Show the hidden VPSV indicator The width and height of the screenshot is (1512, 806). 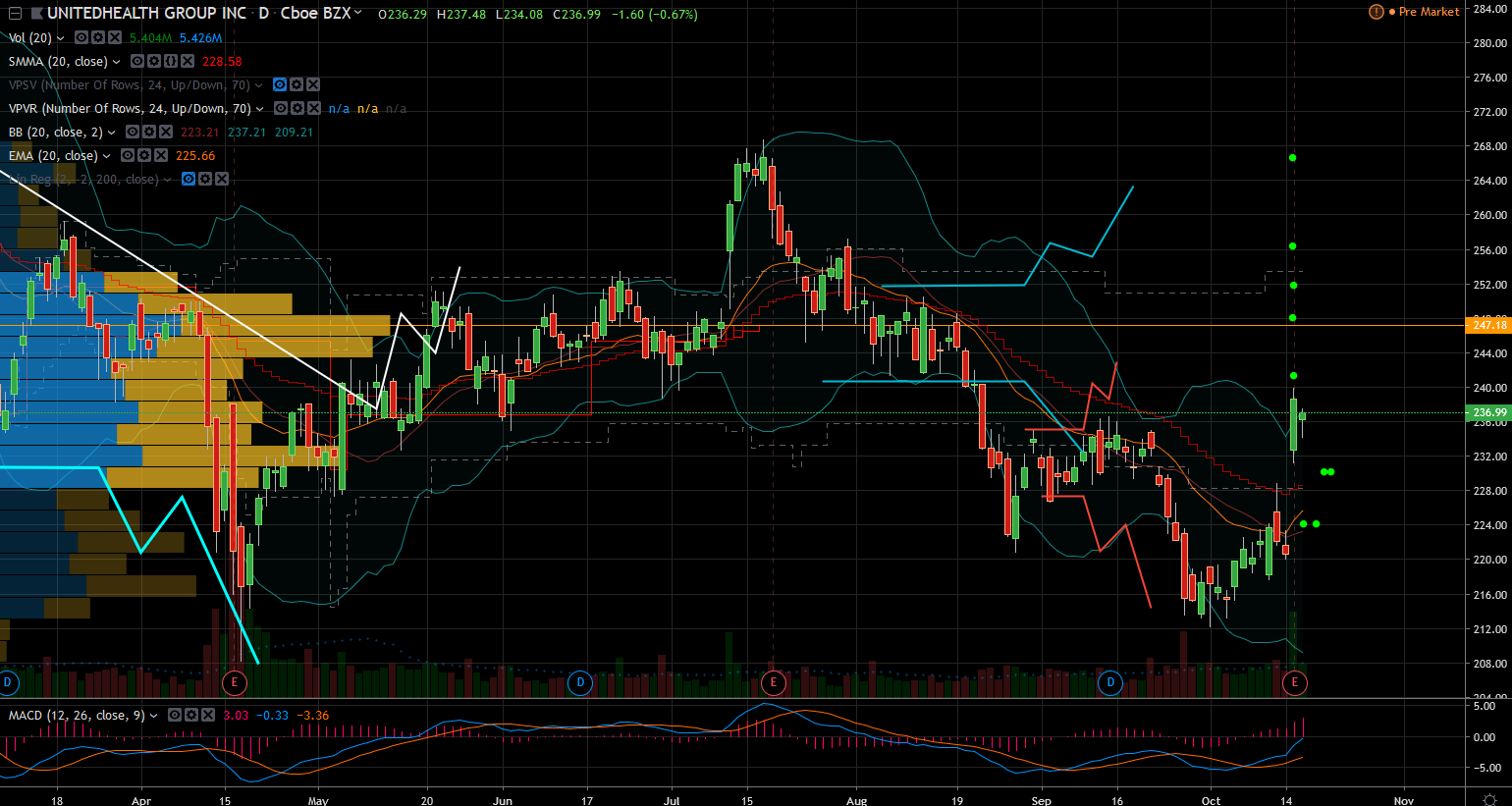280,84
